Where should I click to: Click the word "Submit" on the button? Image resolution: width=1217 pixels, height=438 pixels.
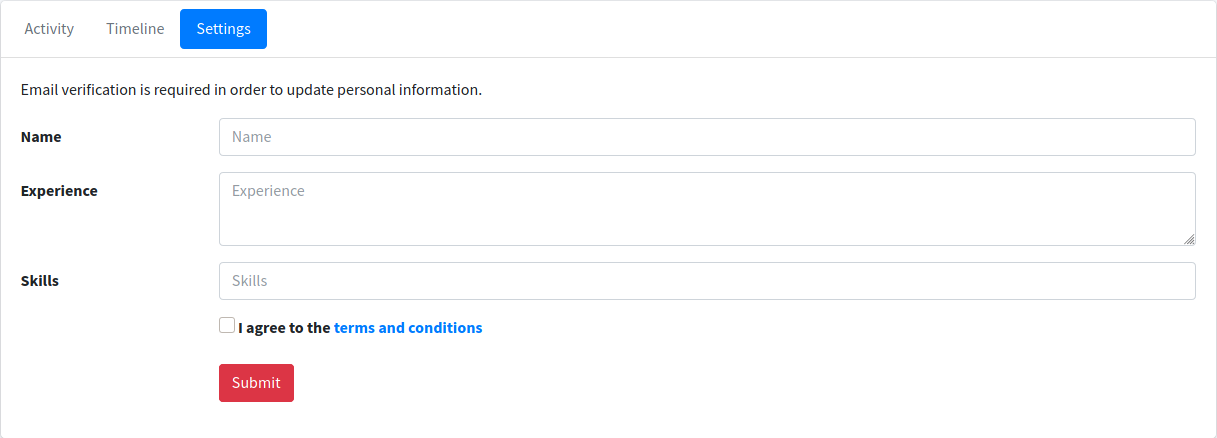click(x=256, y=383)
